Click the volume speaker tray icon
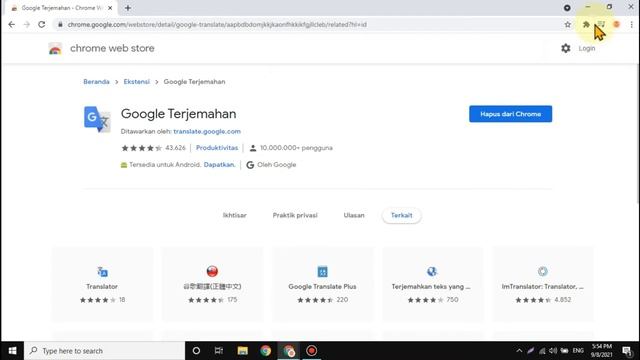 click(553, 351)
